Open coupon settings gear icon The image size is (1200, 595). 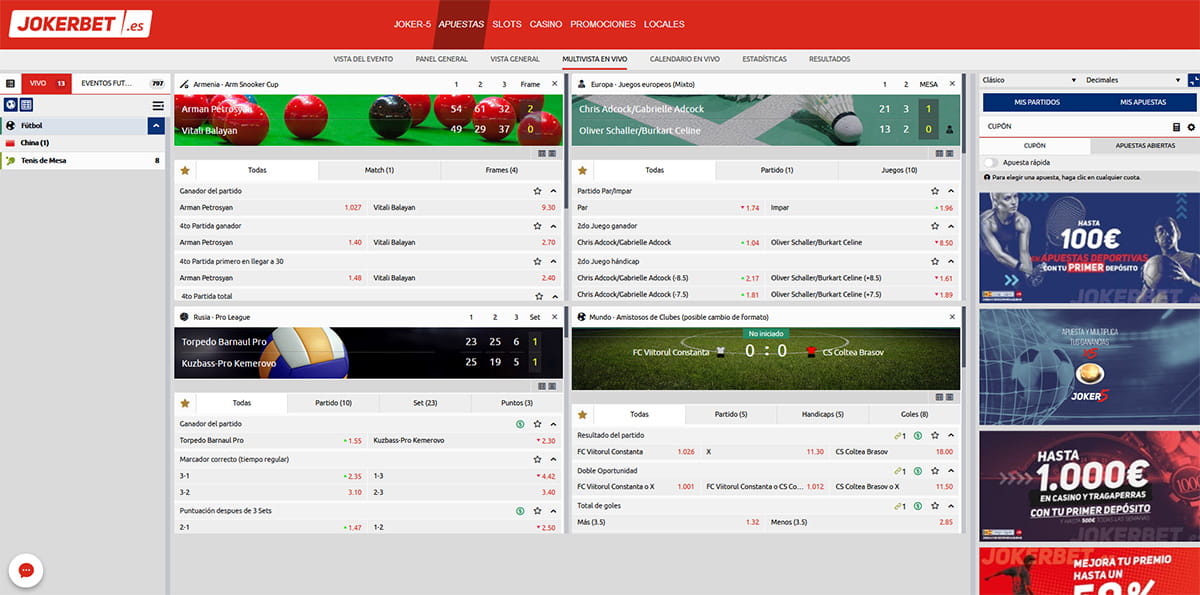[1191, 127]
